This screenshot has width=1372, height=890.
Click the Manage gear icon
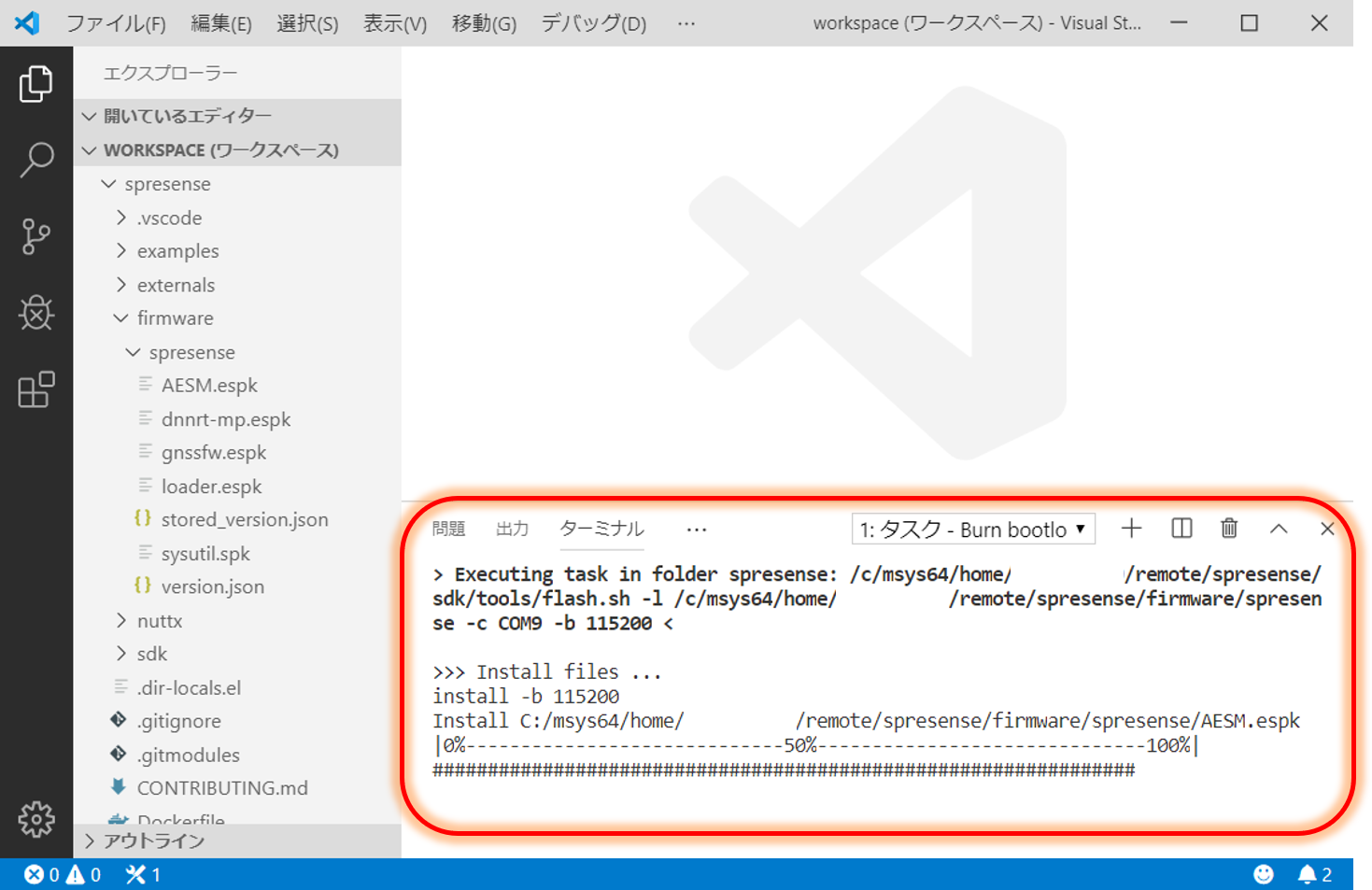tap(35, 819)
